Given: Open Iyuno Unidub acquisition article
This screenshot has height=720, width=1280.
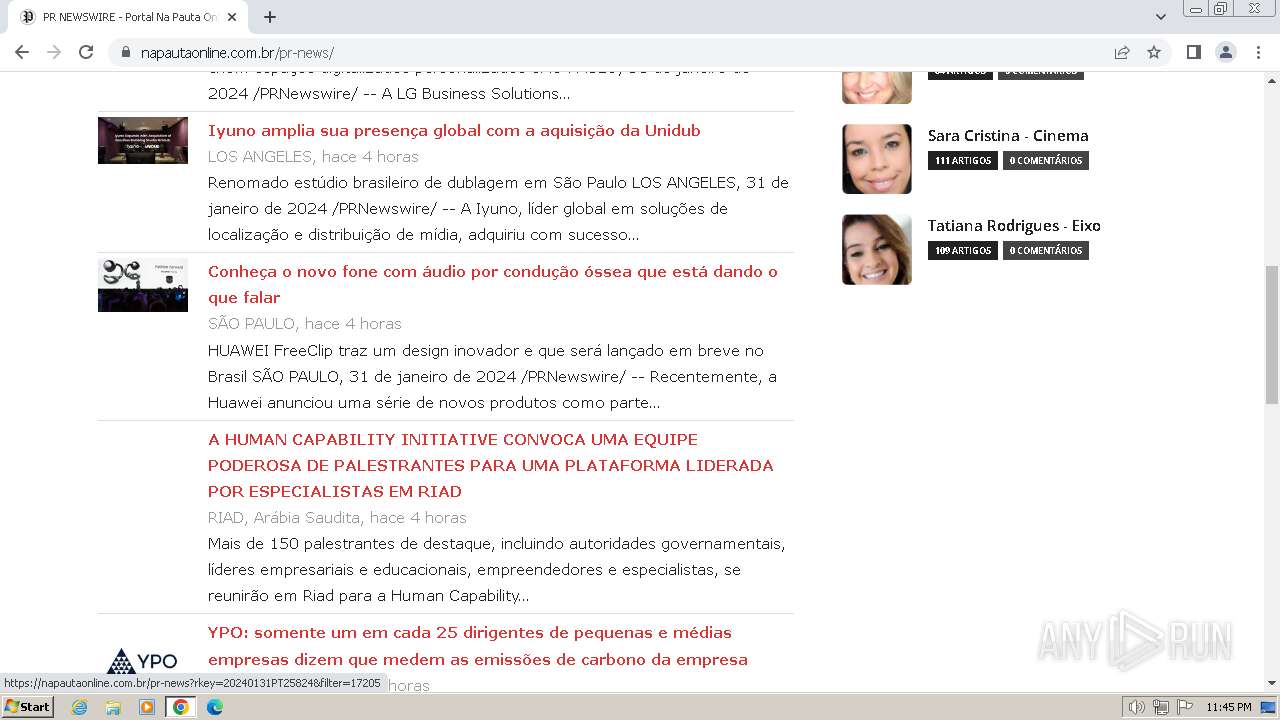Looking at the screenshot, I should 454,130.
